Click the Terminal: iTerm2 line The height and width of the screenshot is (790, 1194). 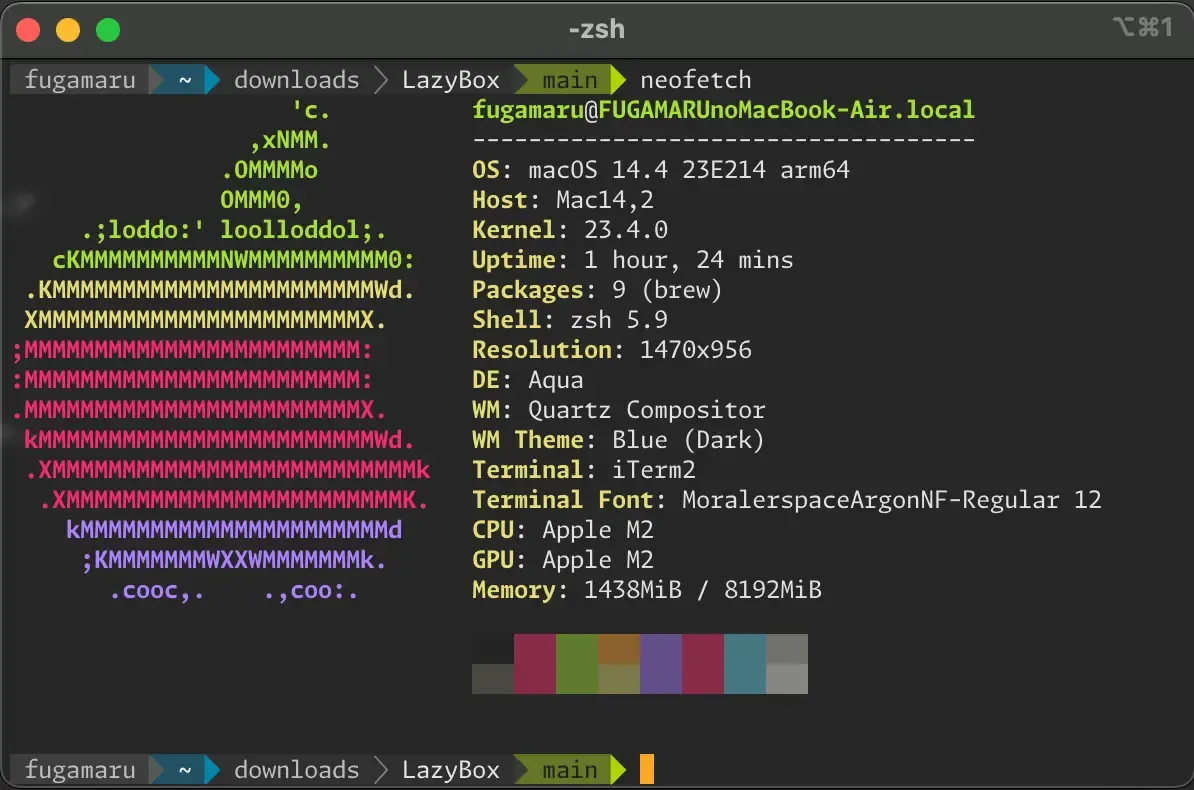(583, 470)
